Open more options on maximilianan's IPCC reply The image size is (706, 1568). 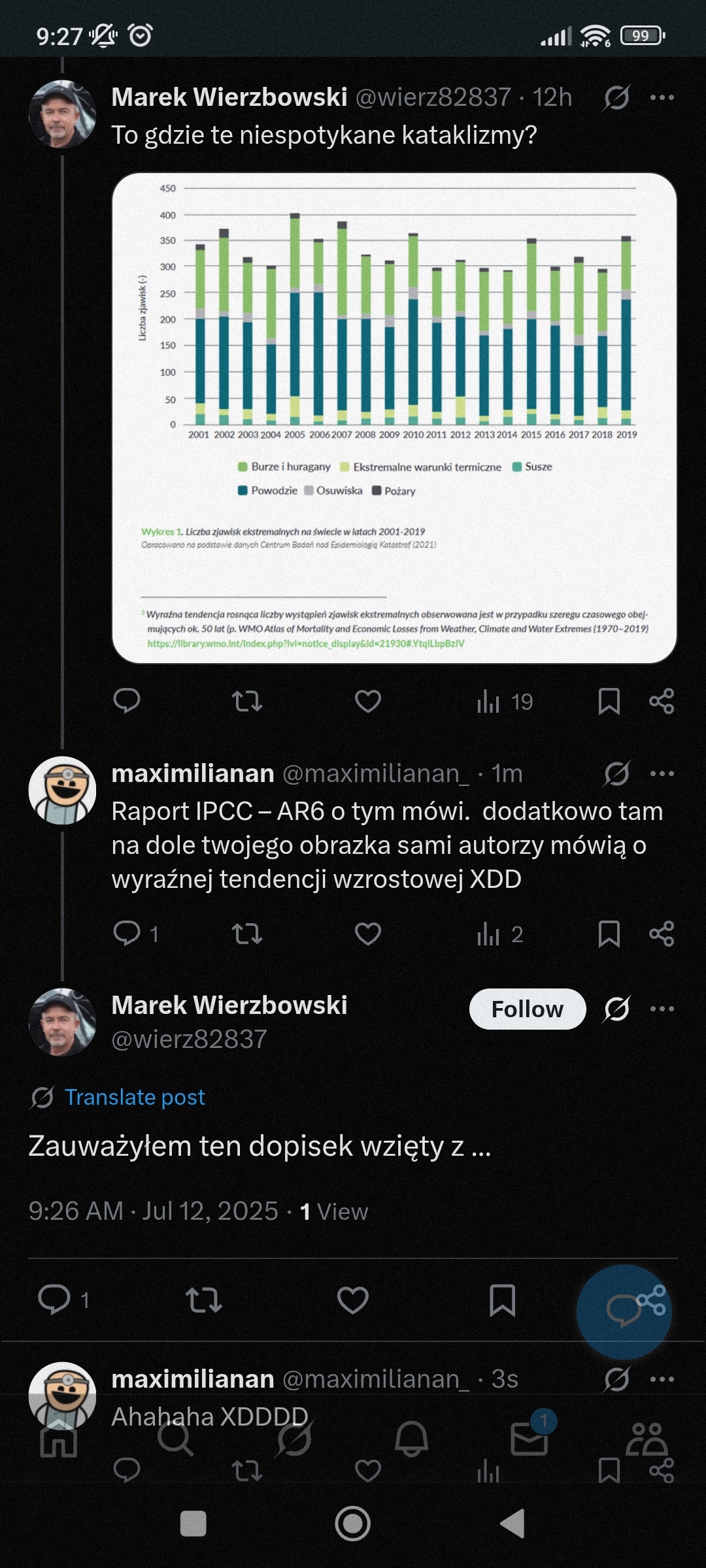pos(662,774)
